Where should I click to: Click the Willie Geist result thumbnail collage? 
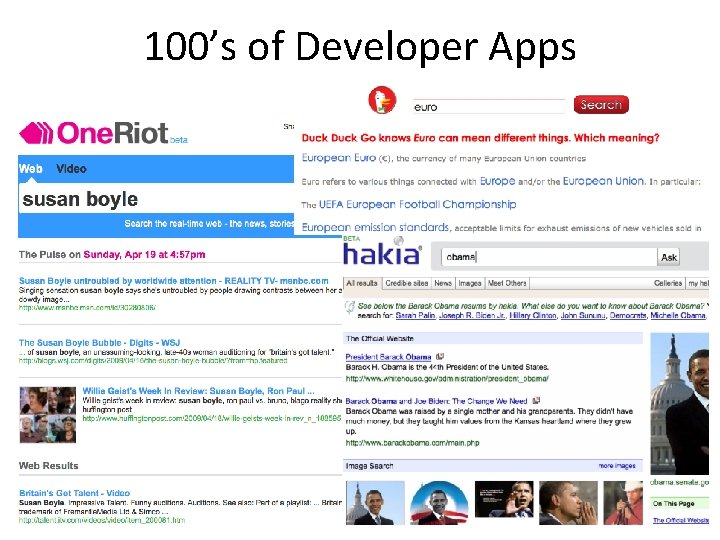[48, 415]
